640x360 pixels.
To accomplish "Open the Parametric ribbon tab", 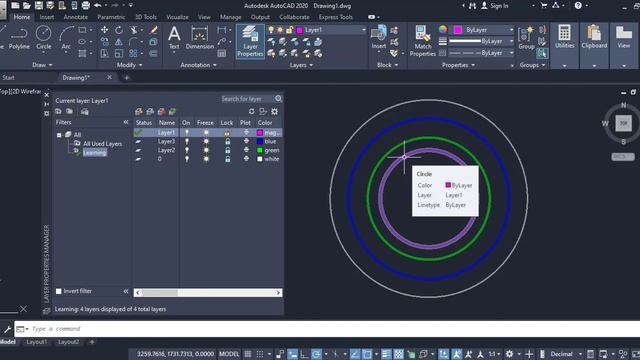I will [111, 17].
